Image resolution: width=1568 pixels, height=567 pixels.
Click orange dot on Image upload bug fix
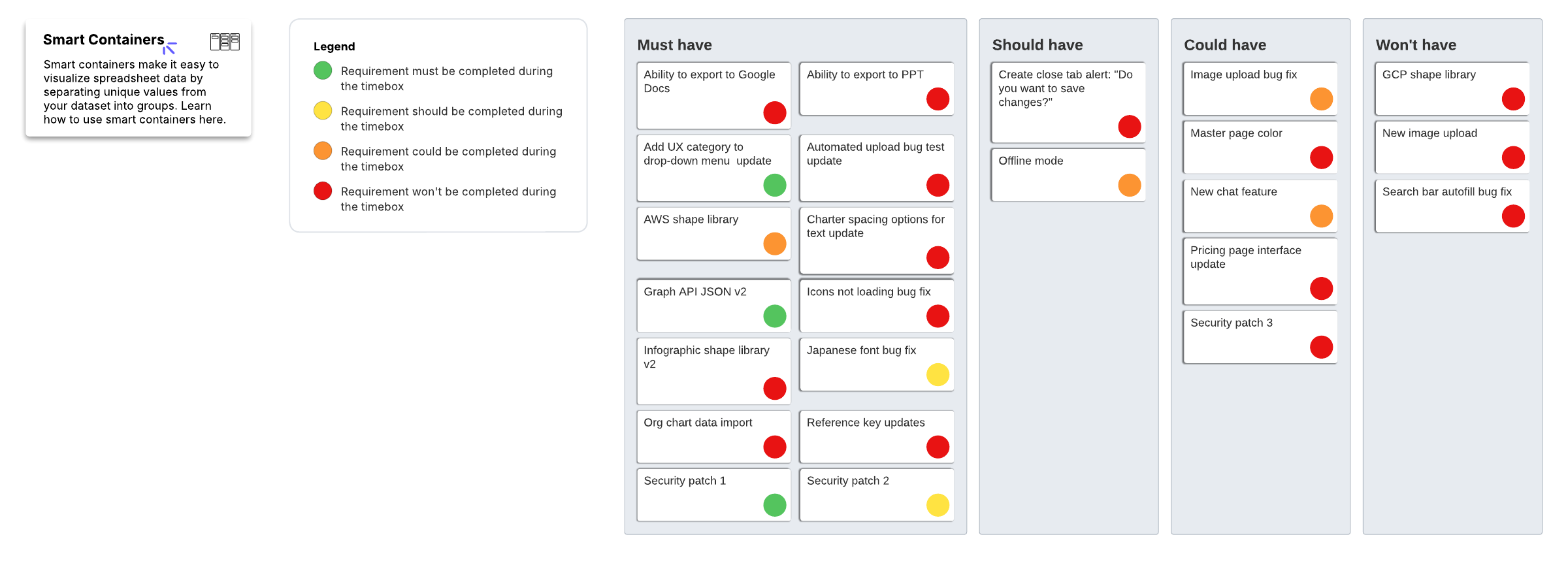click(1321, 99)
